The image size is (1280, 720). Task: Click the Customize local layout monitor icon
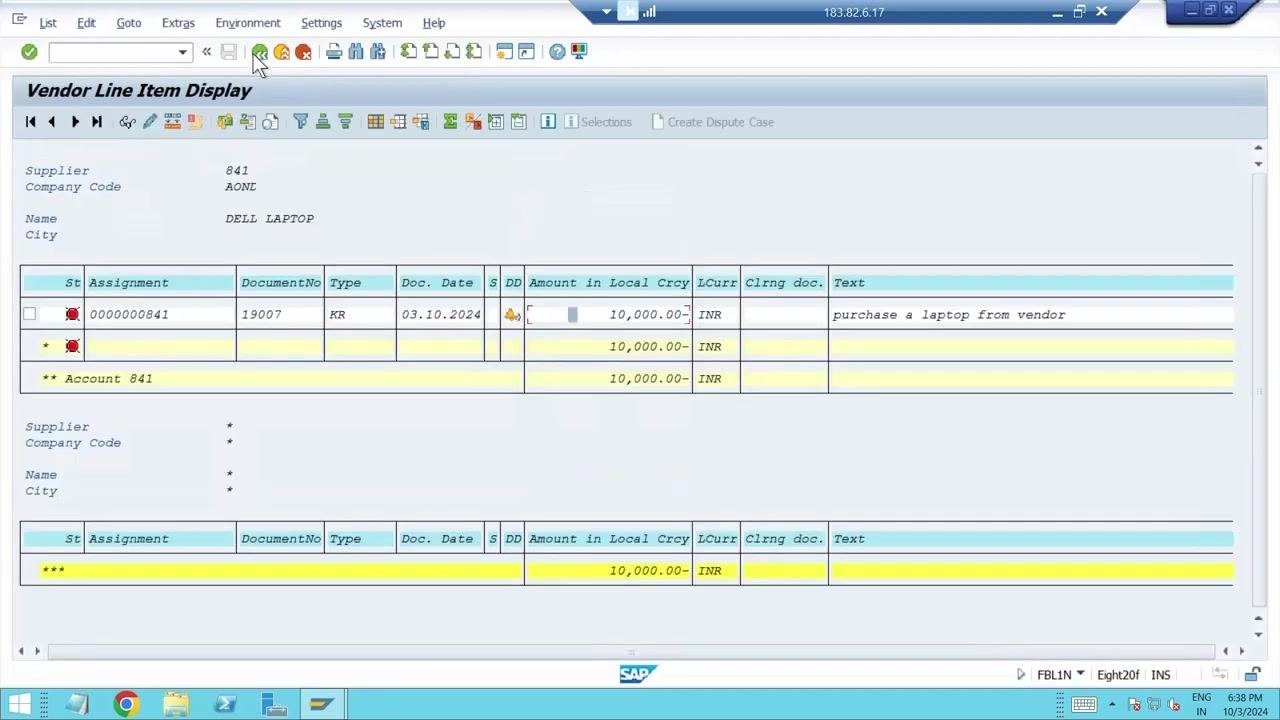(579, 52)
